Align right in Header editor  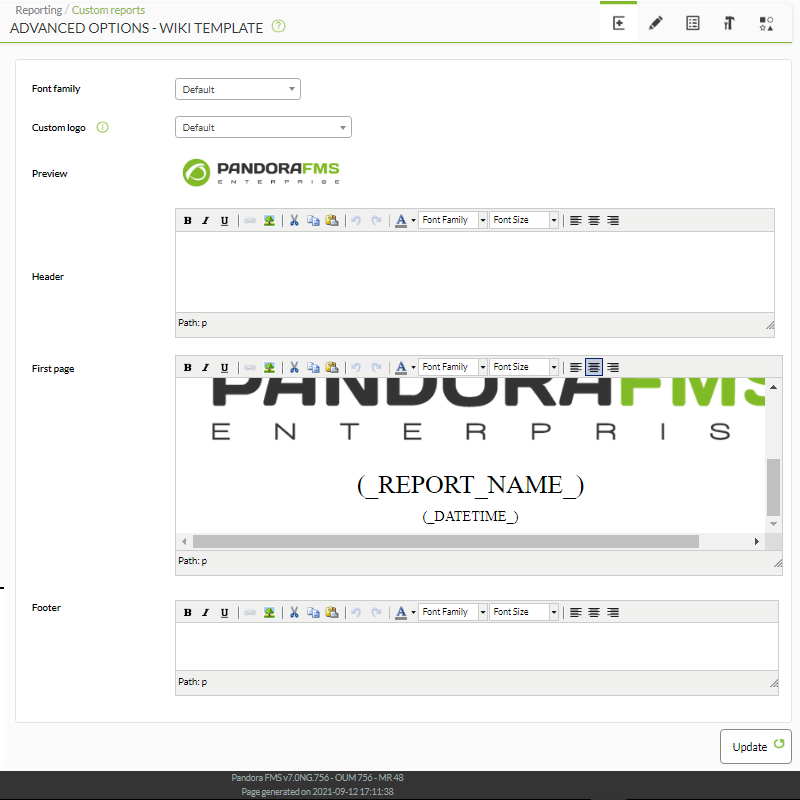click(613, 220)
